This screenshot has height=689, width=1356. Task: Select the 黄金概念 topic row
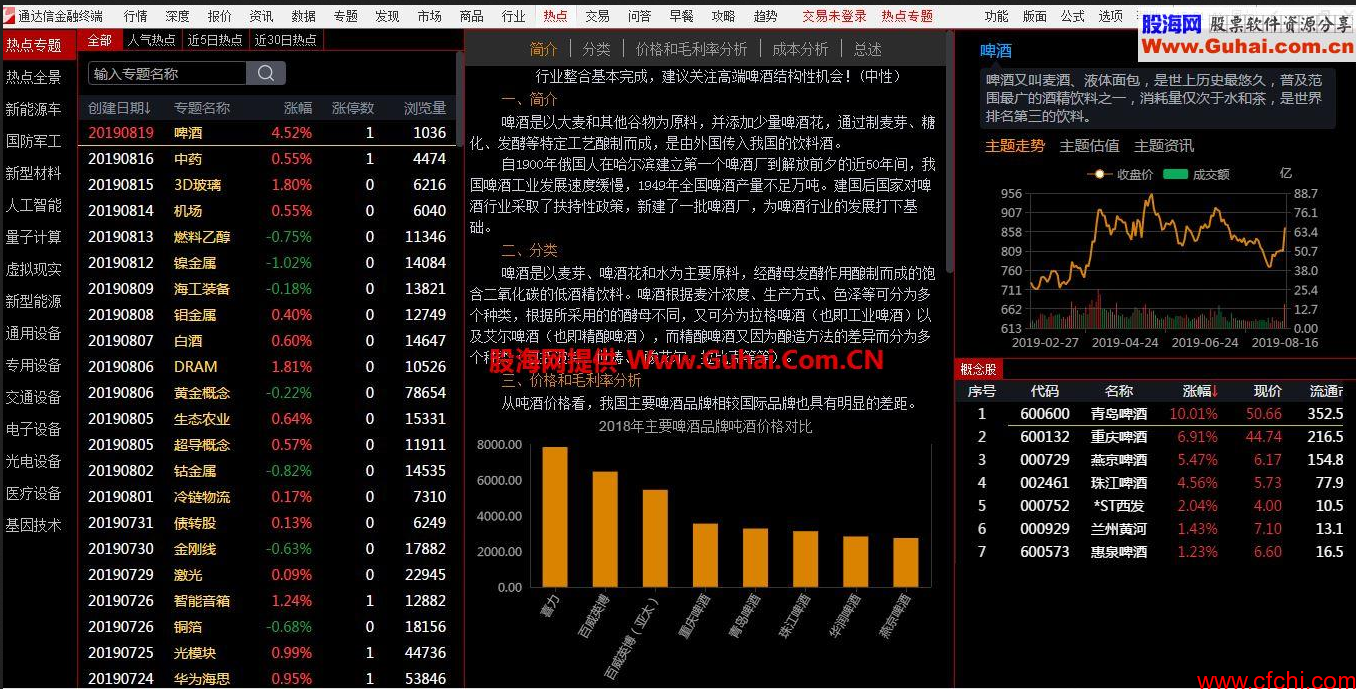(267, 392)
